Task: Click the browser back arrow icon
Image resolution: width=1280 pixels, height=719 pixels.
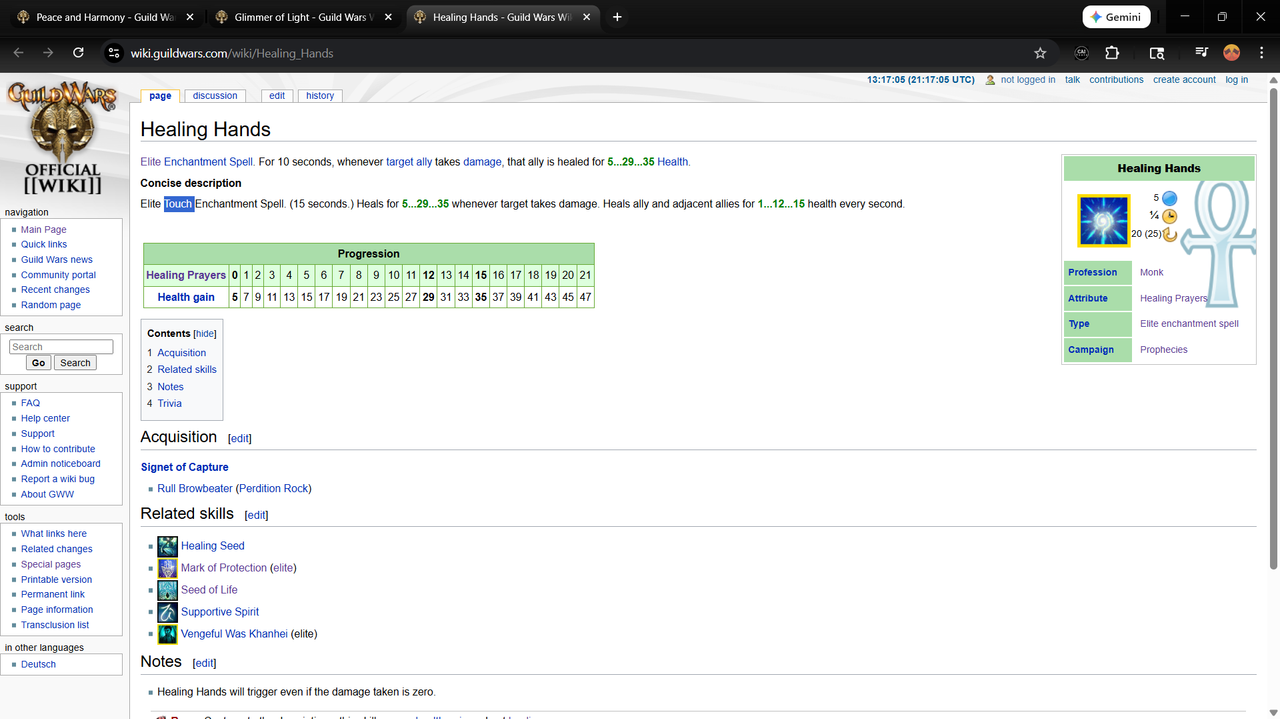Action: 18,53
